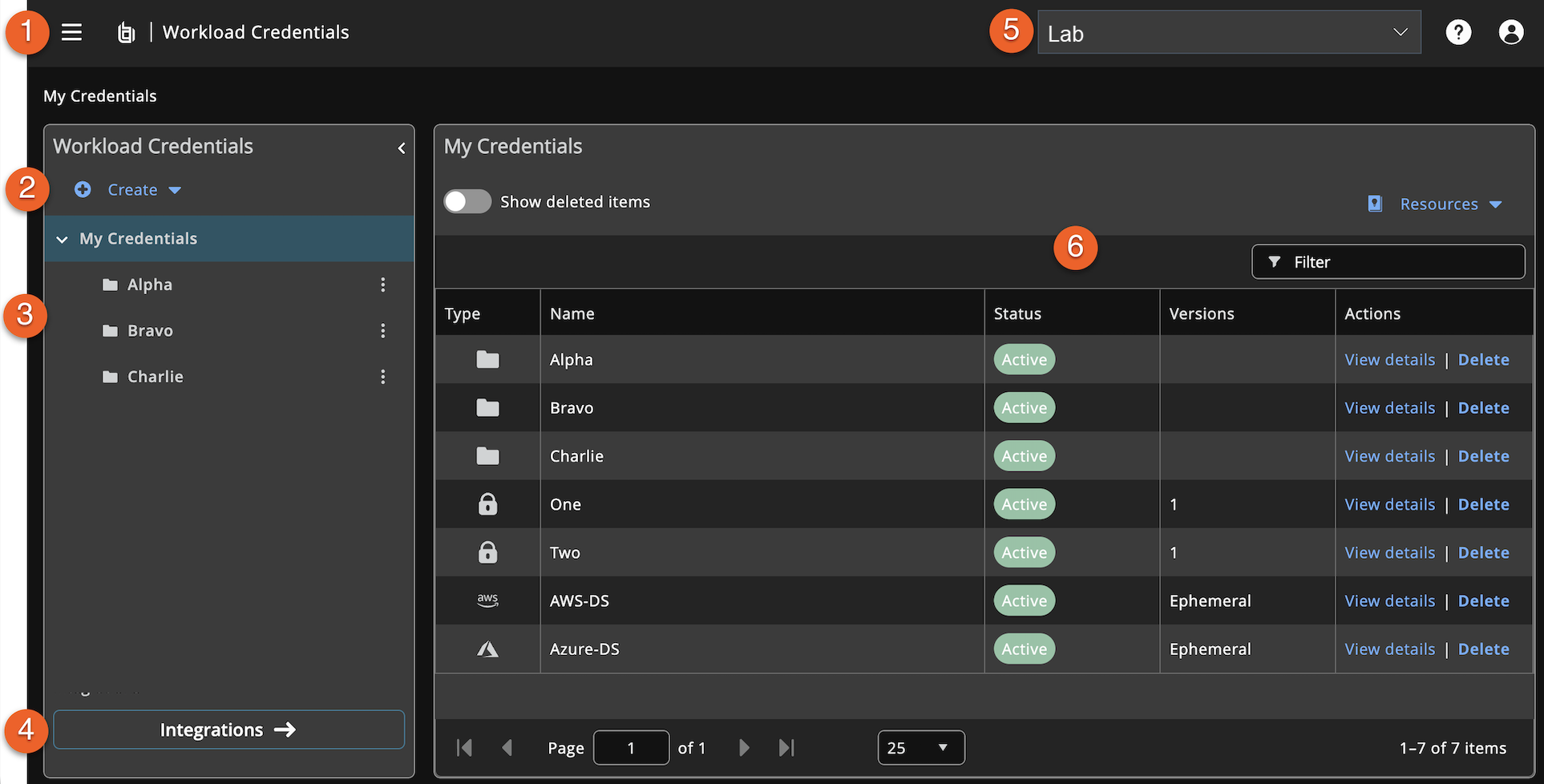Image resolution: width=1544 pixels, height=784 pixels.
Task: View details for AWS-DS
Action: point(1390,600)
